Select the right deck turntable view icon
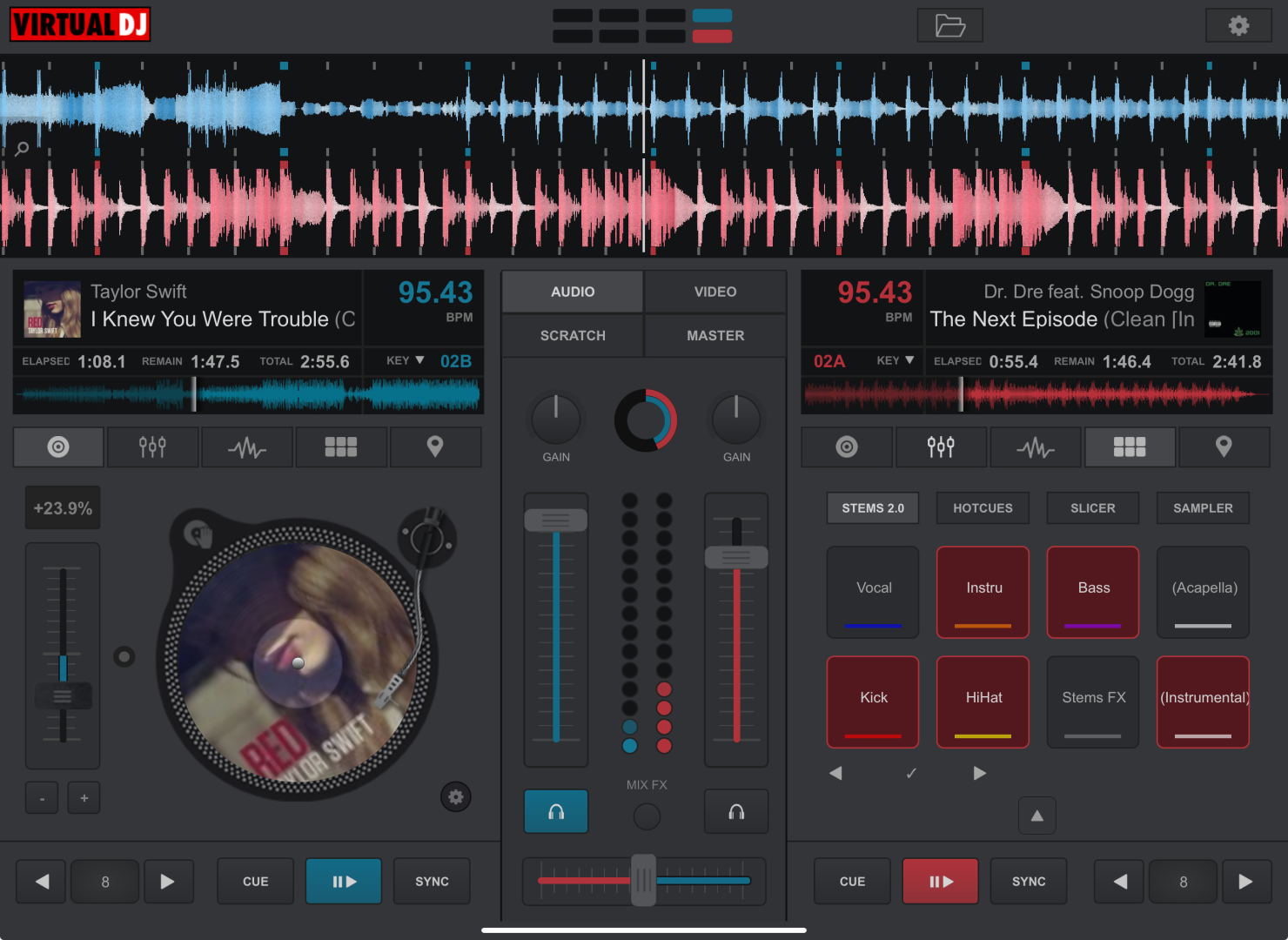This screenshot has height=940, width=1288. tap(847, 447)
